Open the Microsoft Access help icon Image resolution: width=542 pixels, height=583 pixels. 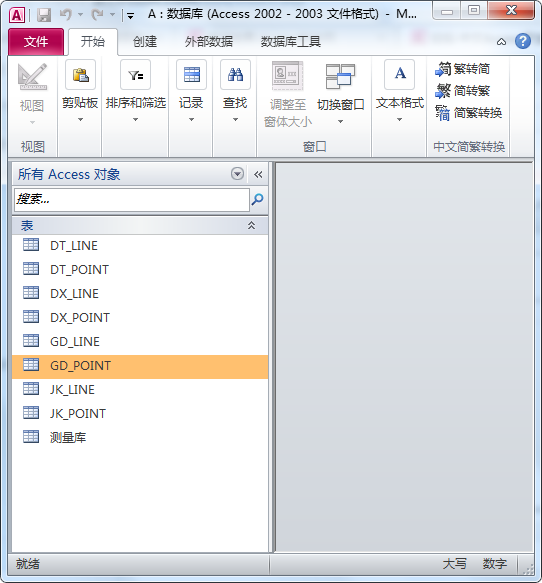point(523,41)
